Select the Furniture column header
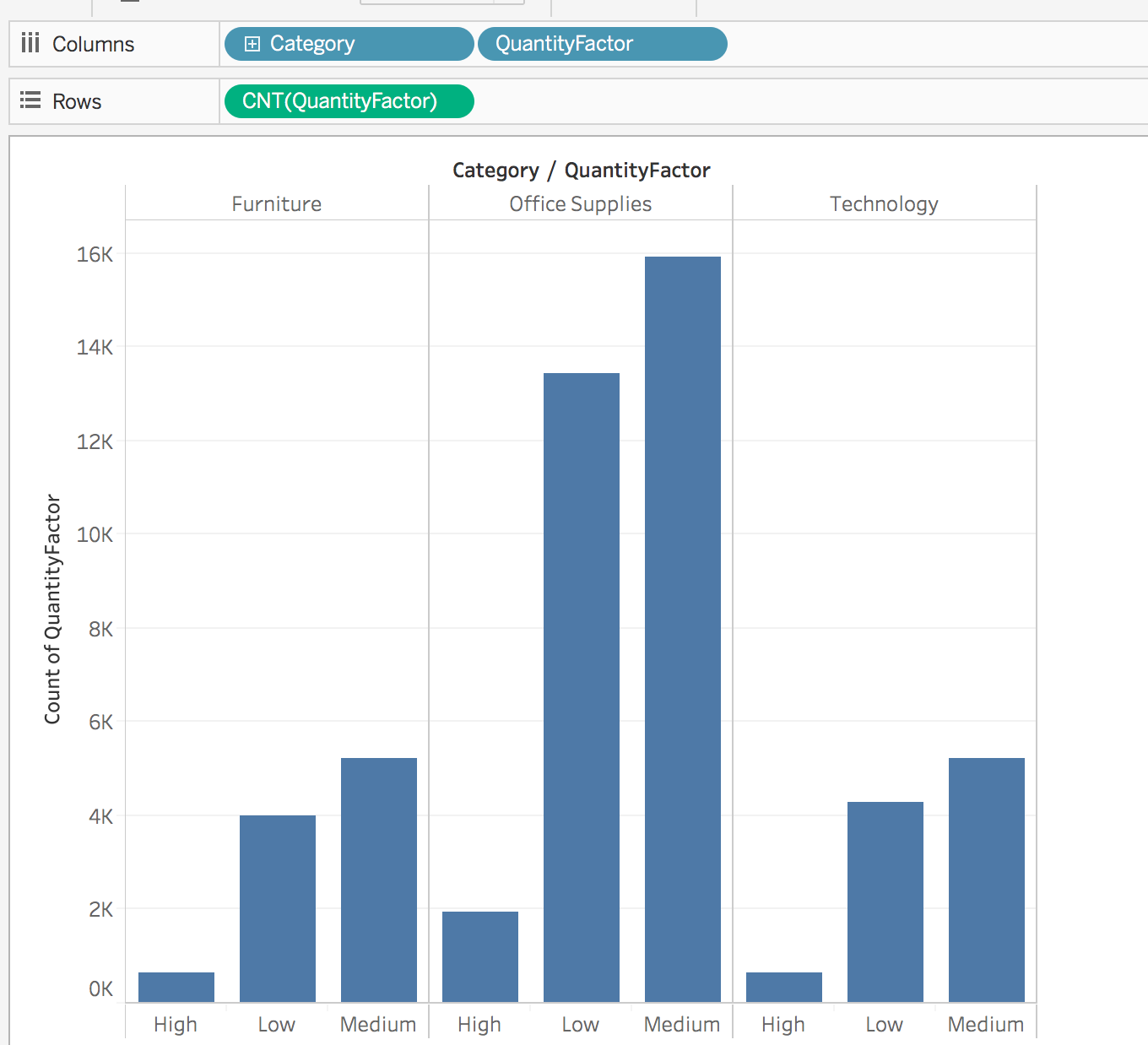The width and height of the screenshot is (1148, 1045). 277,204
